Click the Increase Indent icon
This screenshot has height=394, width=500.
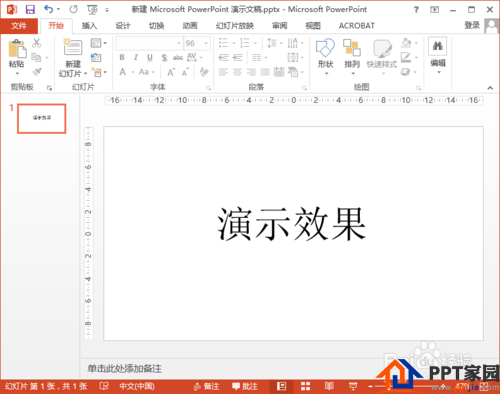coord(237,57)
